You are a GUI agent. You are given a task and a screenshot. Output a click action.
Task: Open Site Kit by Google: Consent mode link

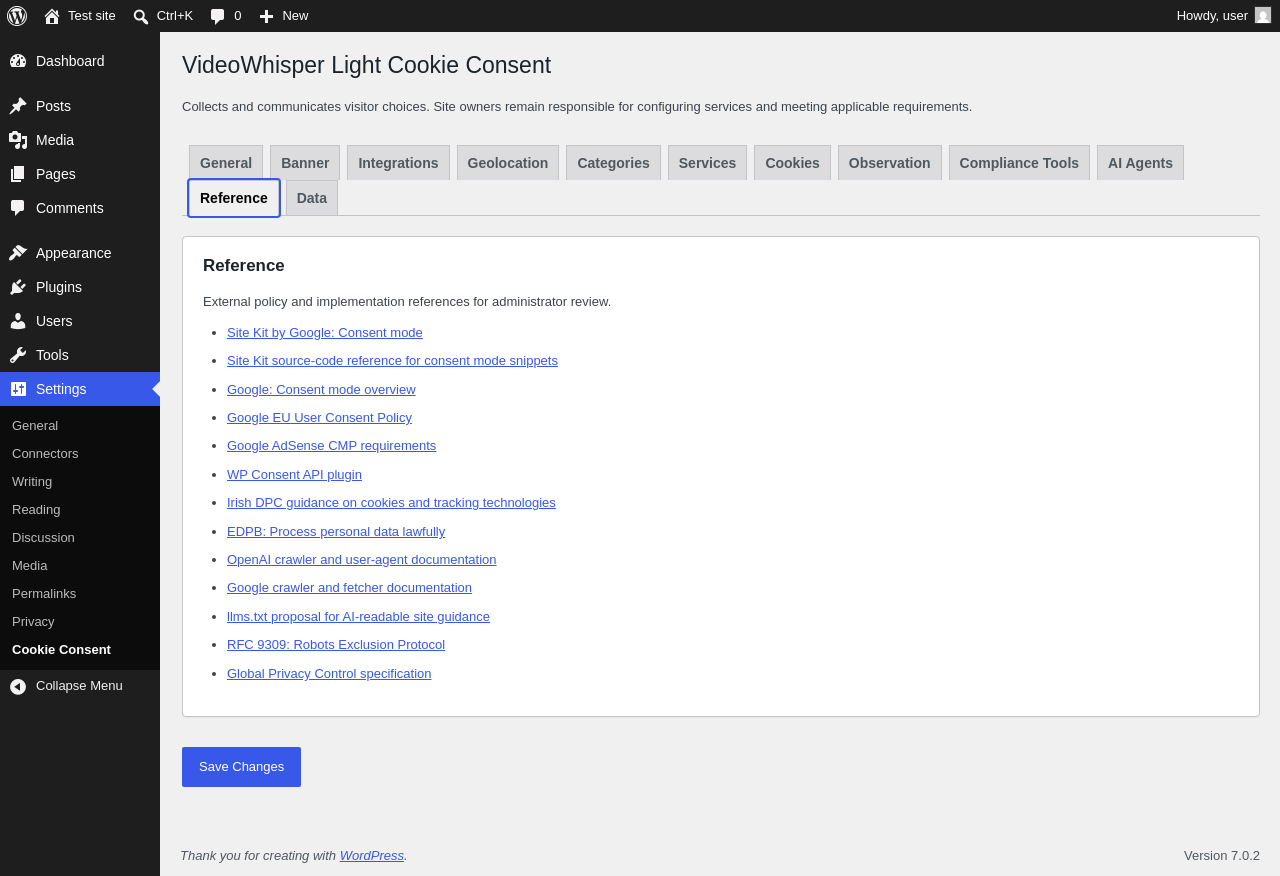point(325,333)
